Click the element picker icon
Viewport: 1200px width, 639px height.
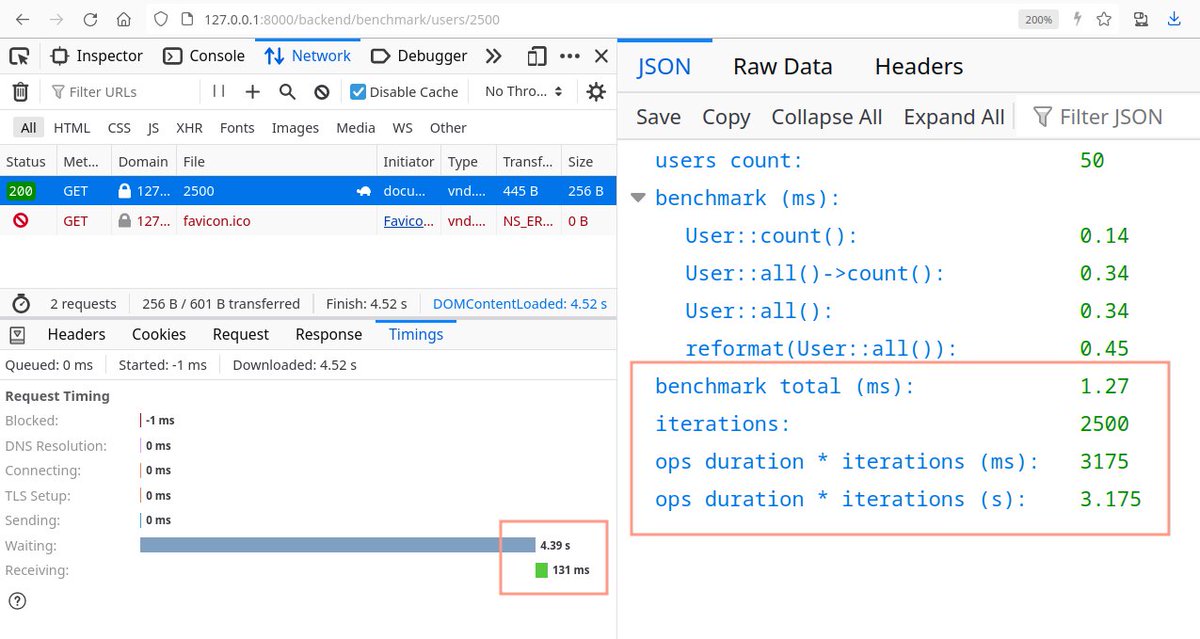[x=19, y=56]
